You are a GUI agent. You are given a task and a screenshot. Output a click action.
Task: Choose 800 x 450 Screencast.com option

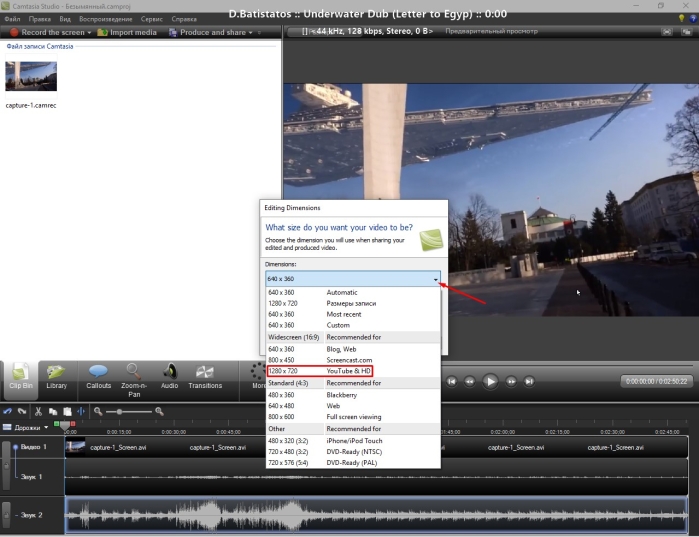pyautogui.click(x=353, y=360)
